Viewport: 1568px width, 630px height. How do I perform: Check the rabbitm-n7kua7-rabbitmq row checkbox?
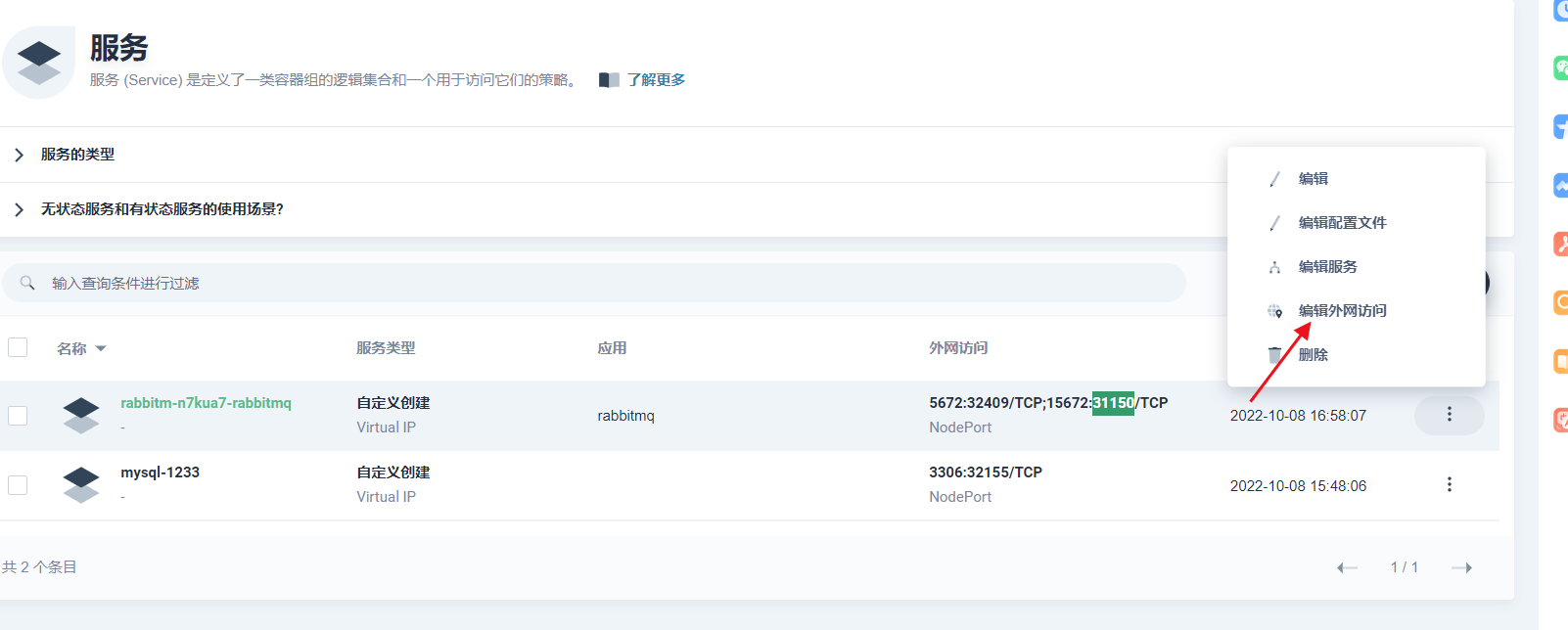(18, 416)
